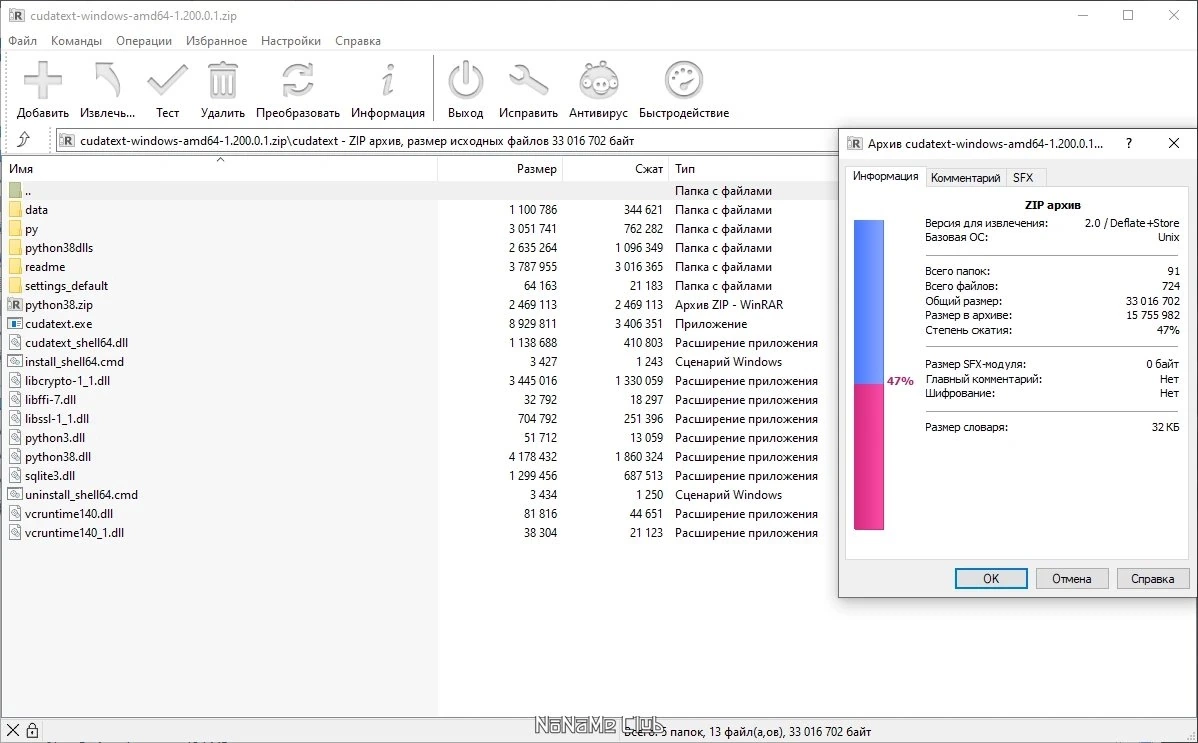Open the Команды menu

[76, 41]
